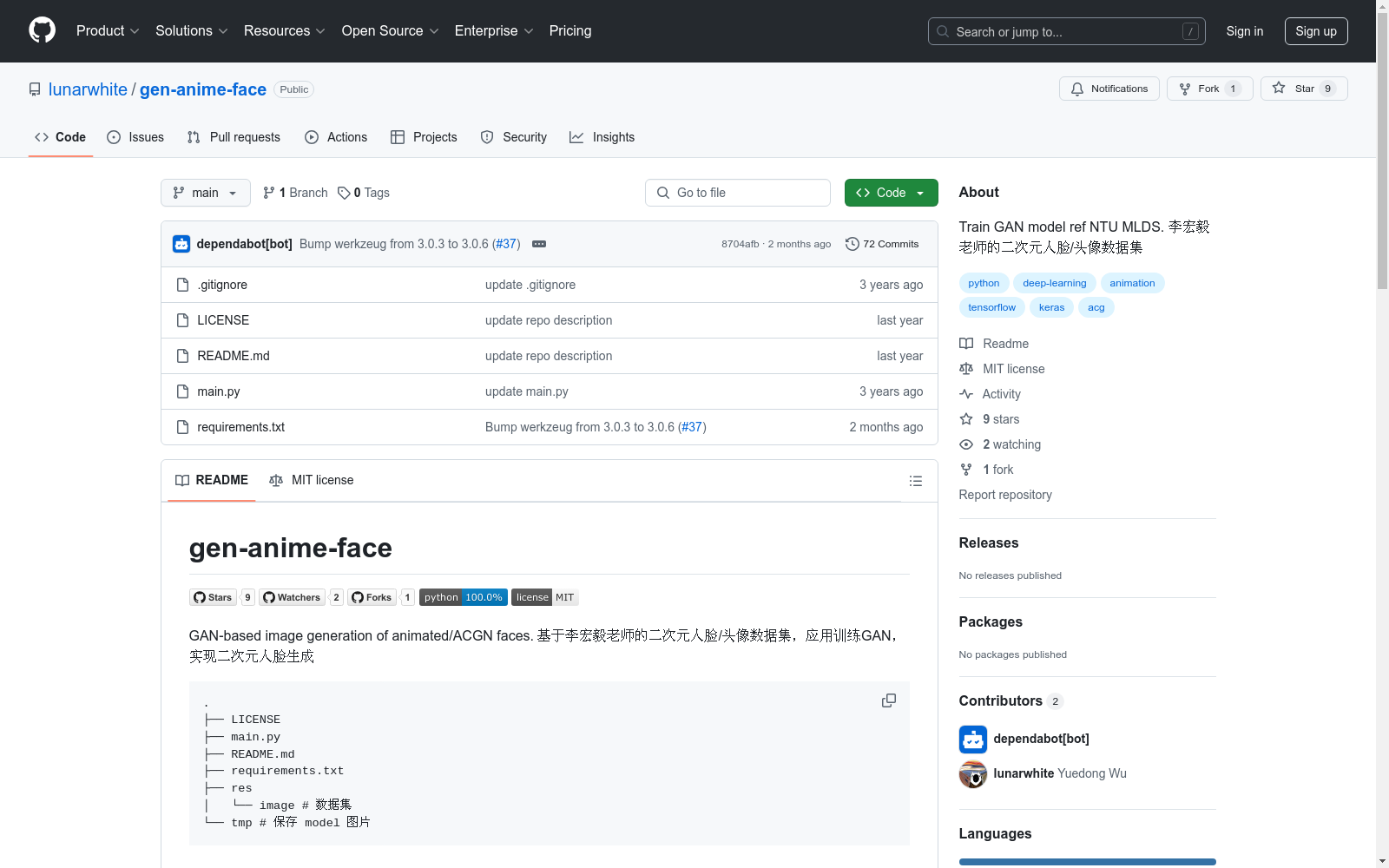This screenshot has height=868, width=1389.
Task: Click the python 100.0% badge
Action: [464, 597]
